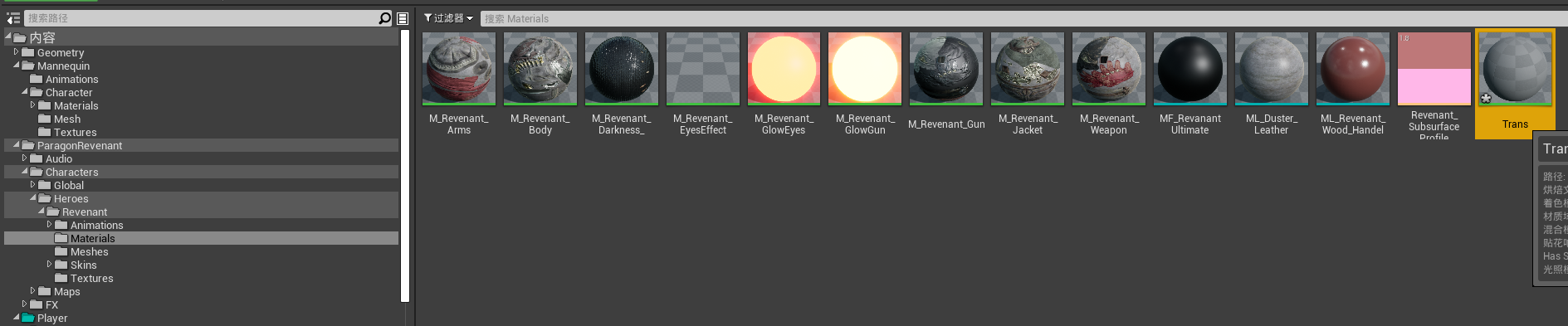This screenshot has height=326, width=1568.
Task: Select ML_Revenant_Wood_Handel thumbnail
Action: tap(1353, 69)
